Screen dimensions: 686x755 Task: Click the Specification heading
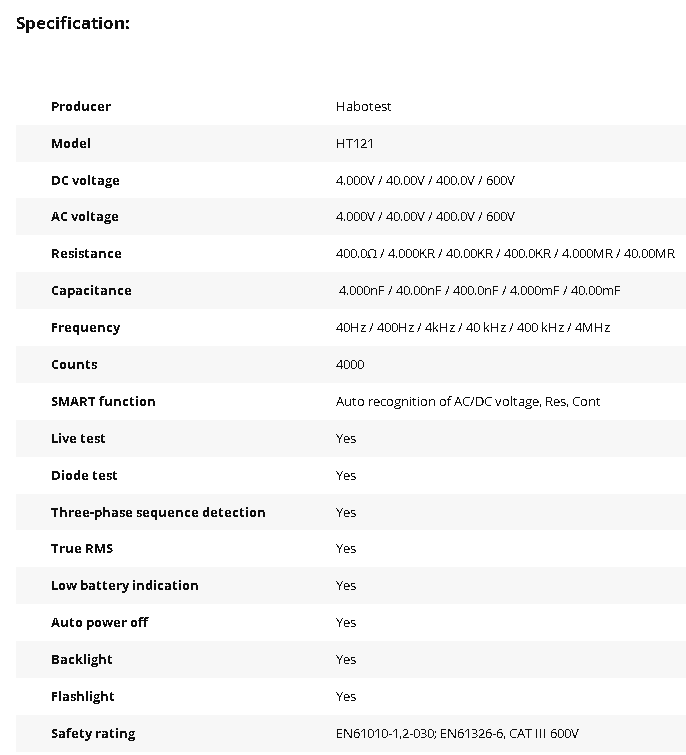(73, 23)
